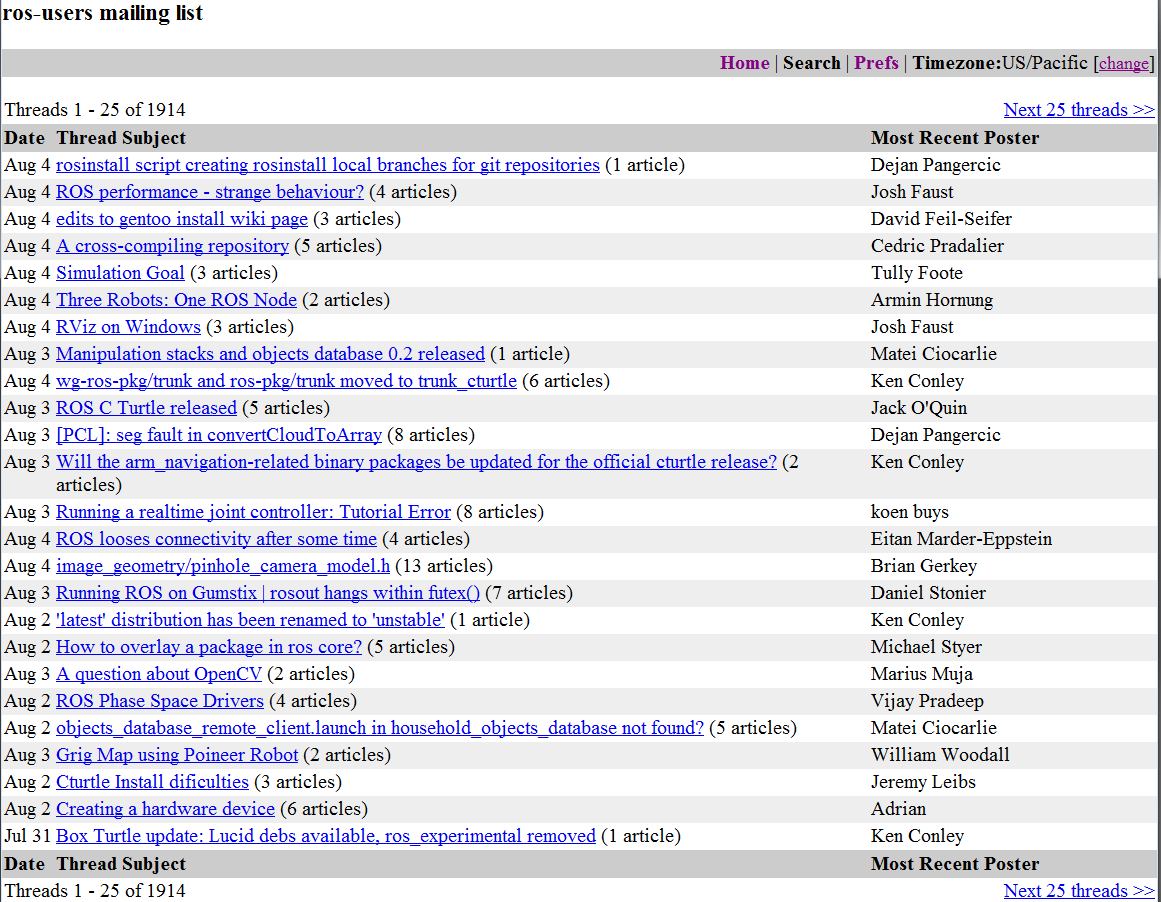
Task: Open 'wg-ros-pkg/trunk and ros-pkg/trunk moved to trunk_cturtle'
Action: click(286, 381)
